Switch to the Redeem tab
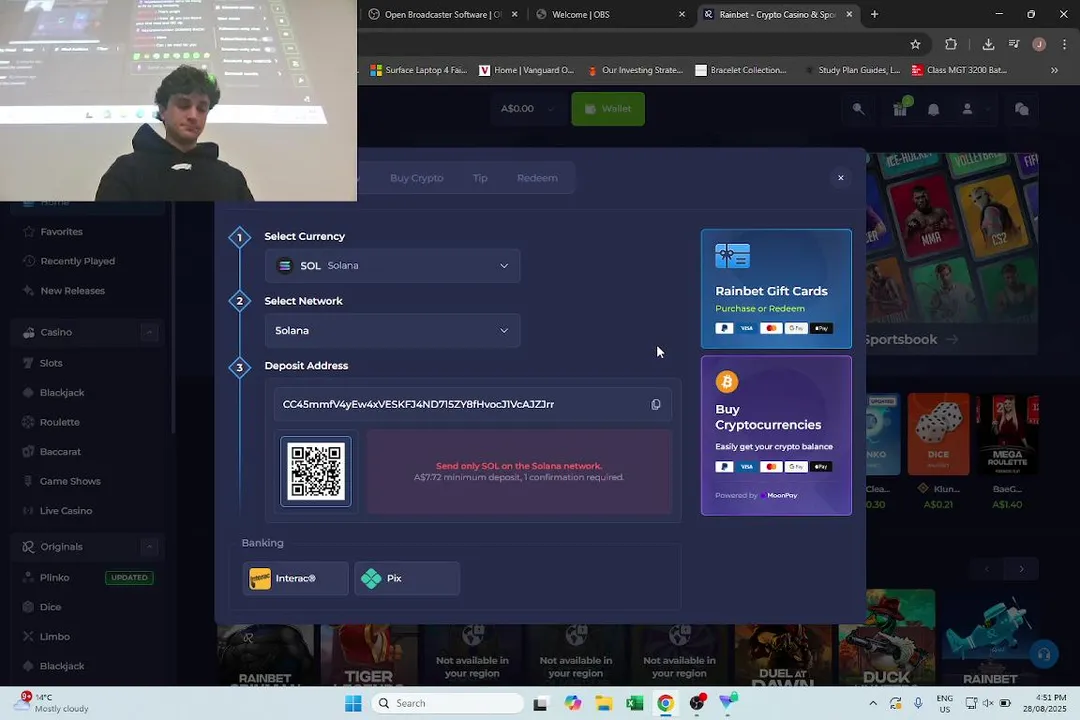1080x720 pixels. [x=537, y=178]
